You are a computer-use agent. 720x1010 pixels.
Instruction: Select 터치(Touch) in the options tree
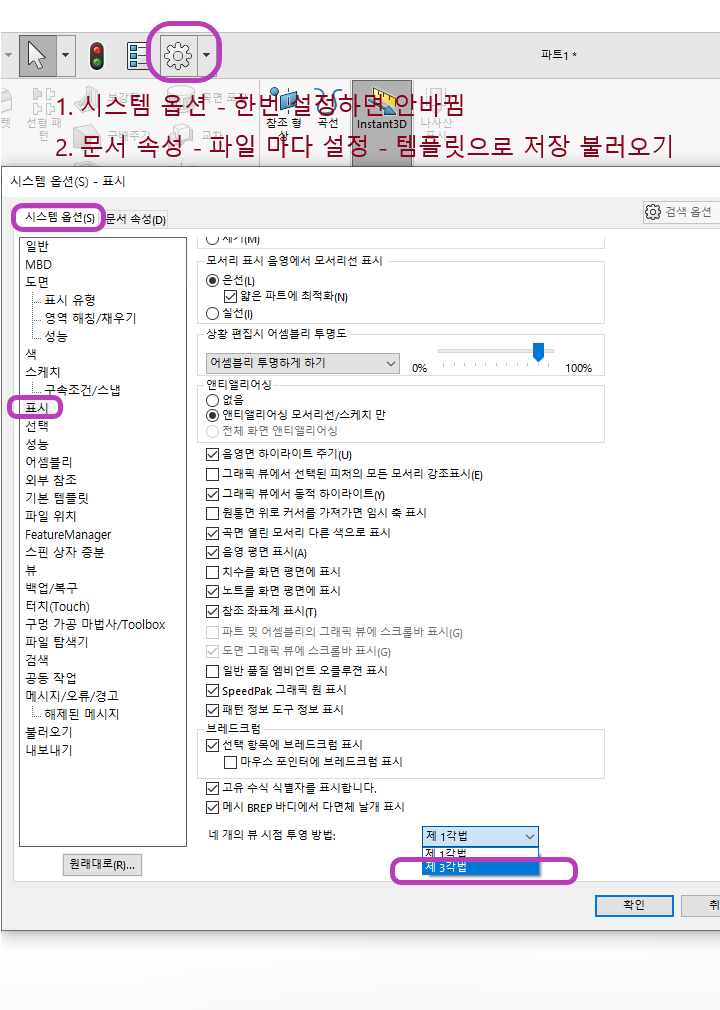[x=57, y=606]
